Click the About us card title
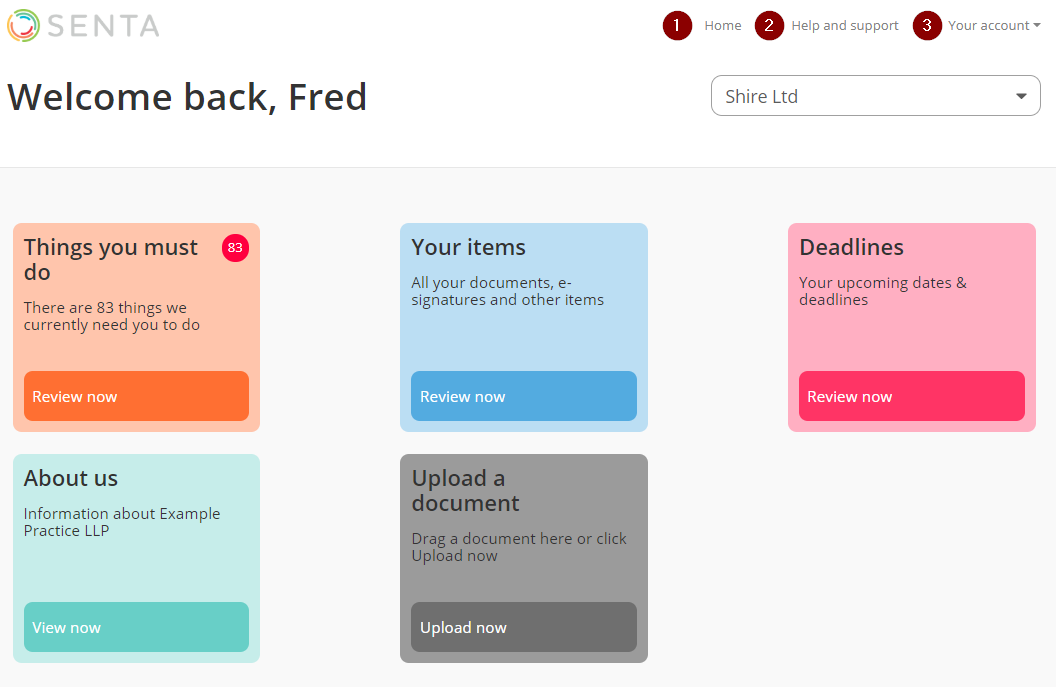 pyautogui.click(x=71, y=478)
